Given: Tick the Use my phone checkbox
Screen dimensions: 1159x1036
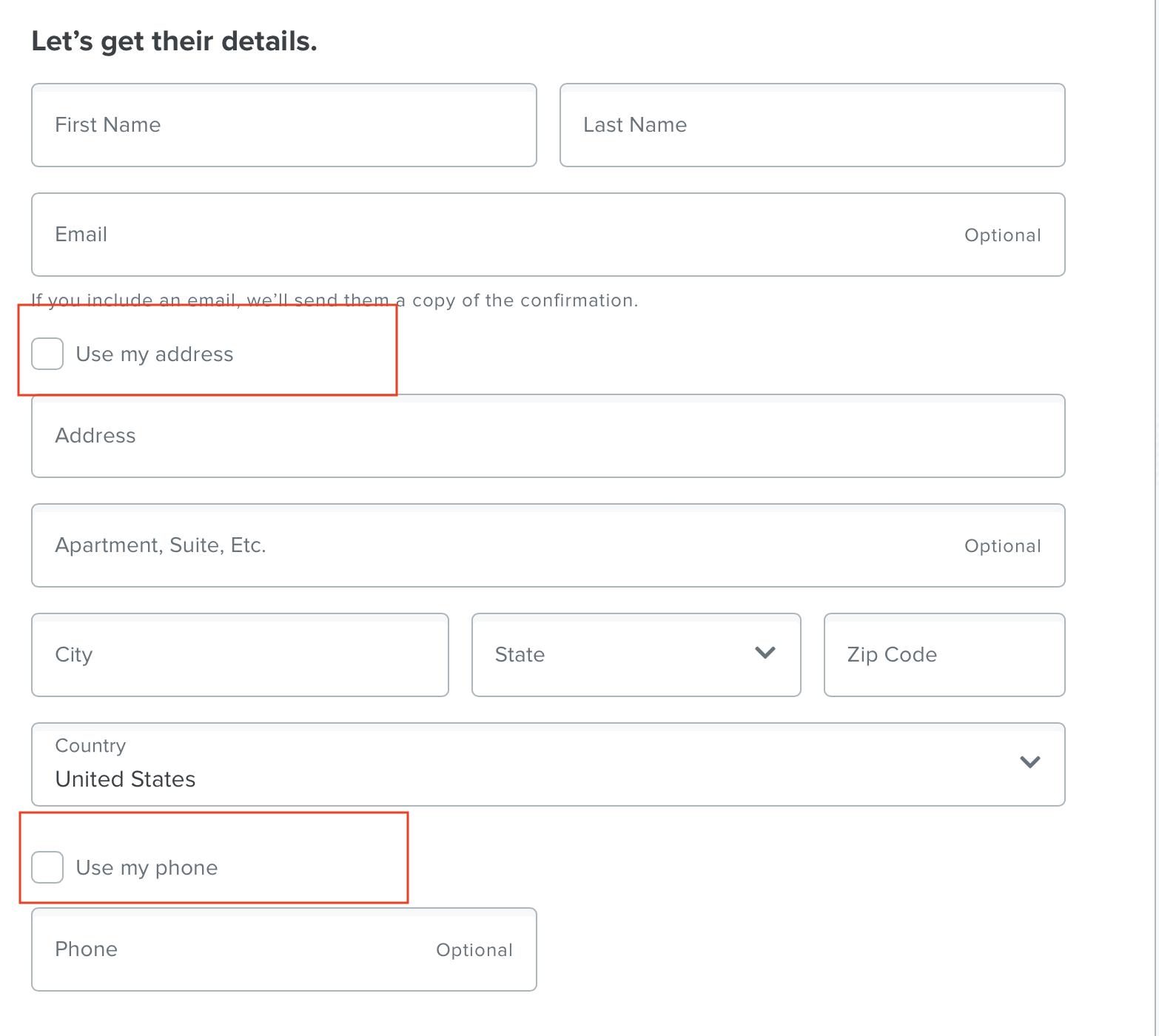Looking at the screenshot, I should (x=47, y=867).
